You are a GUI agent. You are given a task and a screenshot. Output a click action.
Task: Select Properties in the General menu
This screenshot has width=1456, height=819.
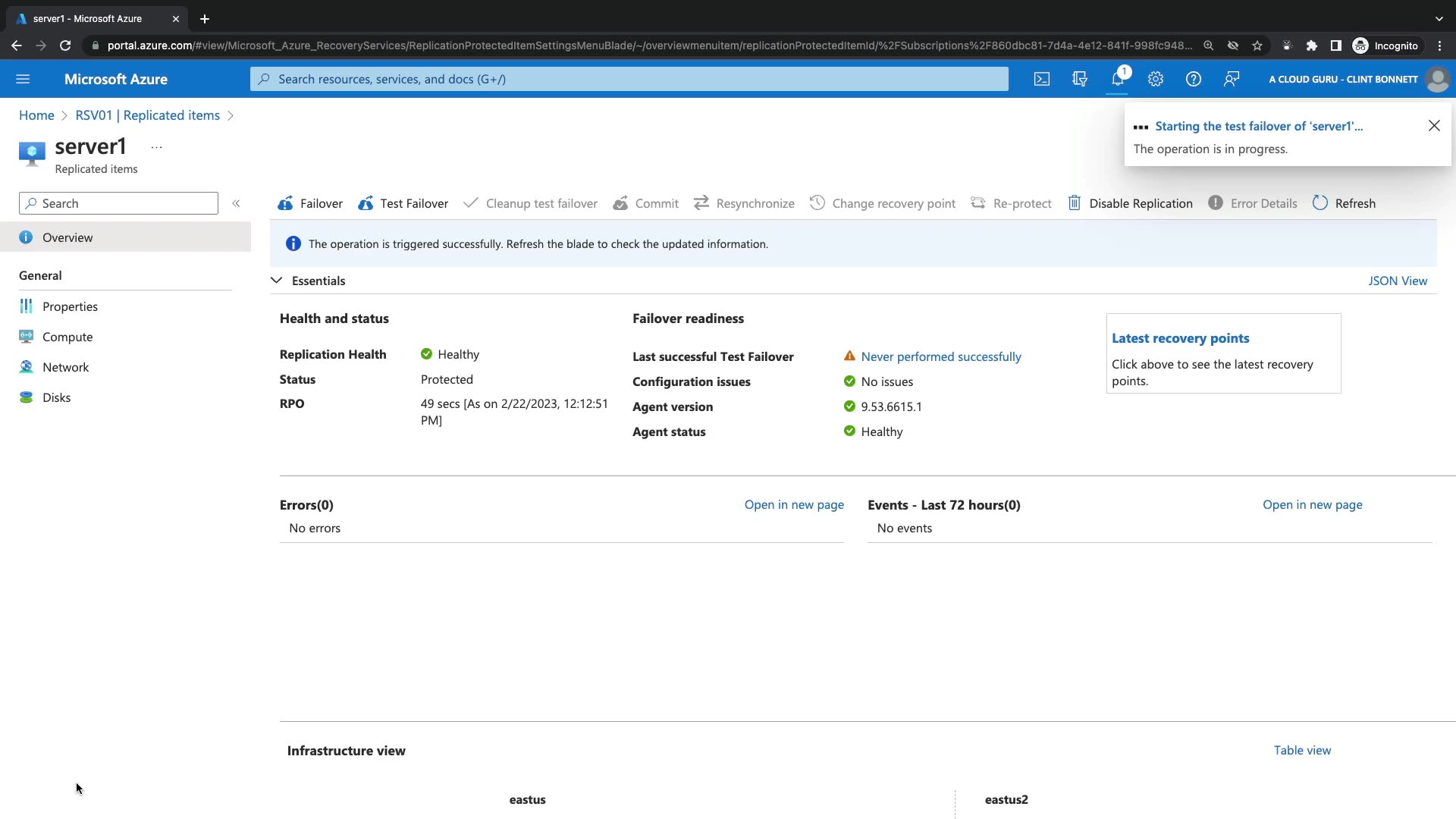tap(70, 306)
